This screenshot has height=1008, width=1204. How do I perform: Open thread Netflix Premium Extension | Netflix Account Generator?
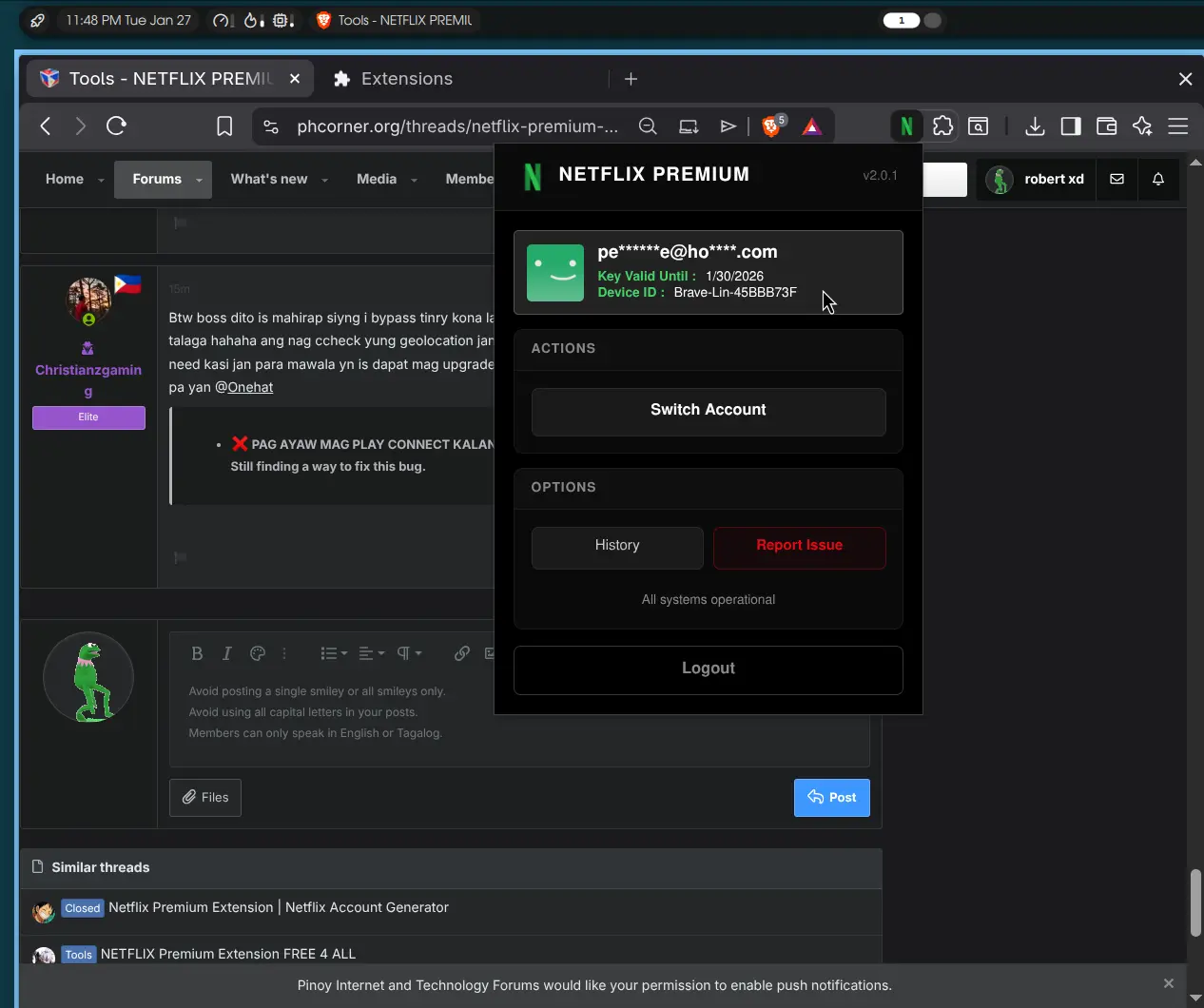click(x=279, y=907)
